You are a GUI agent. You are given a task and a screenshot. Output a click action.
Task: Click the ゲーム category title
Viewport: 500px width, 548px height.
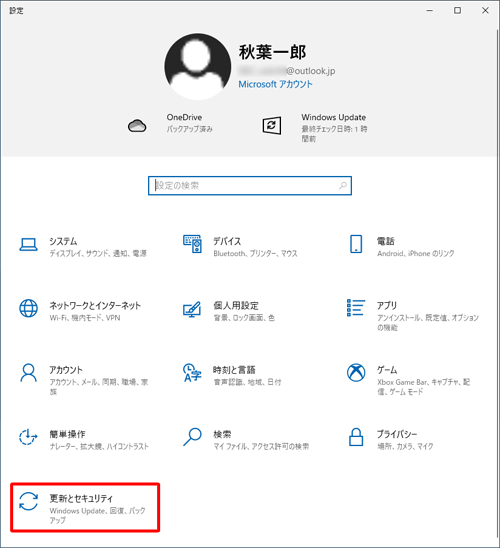click(x=387, y=370)
